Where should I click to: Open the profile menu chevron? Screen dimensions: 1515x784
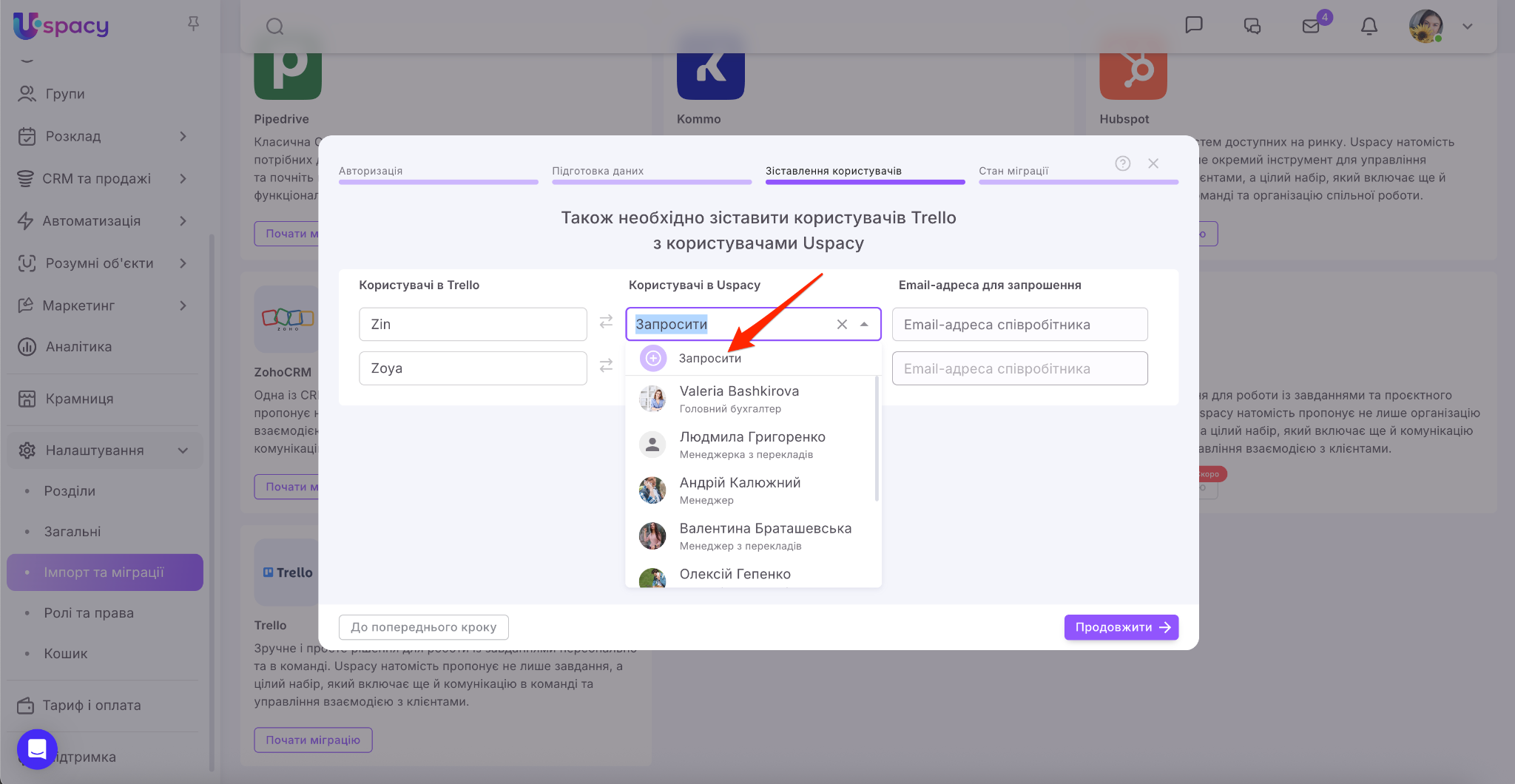[x=1468, y=27]
